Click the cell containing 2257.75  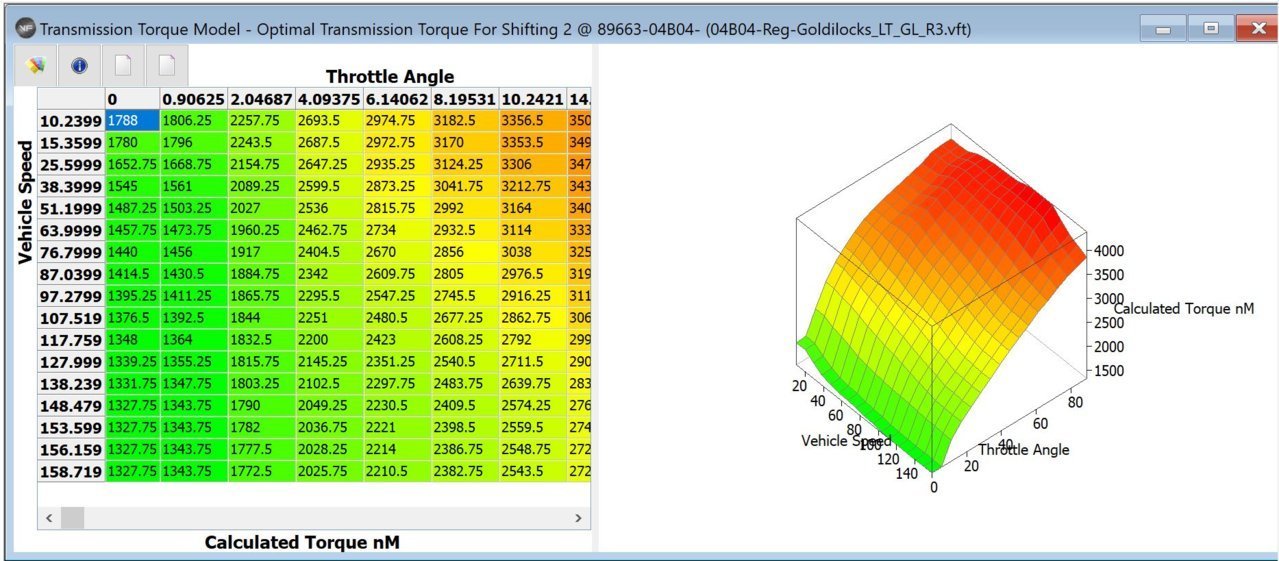261,121
